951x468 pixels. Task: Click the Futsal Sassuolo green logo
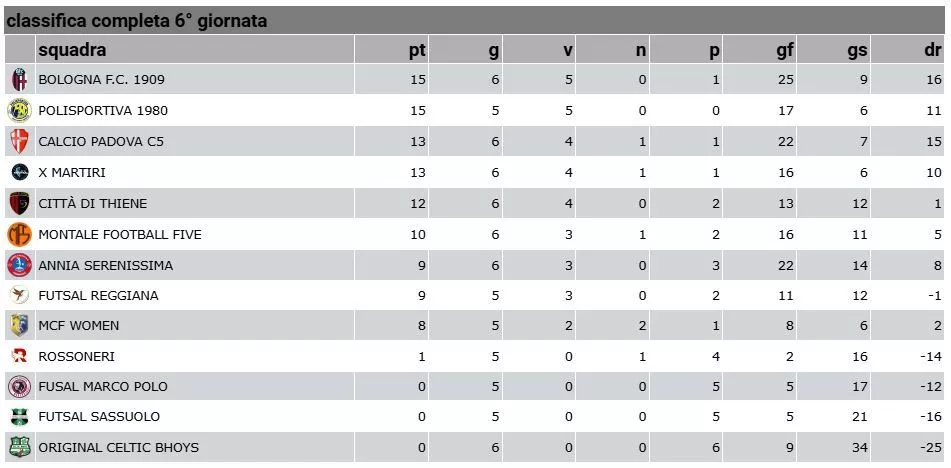coord(19,416)
